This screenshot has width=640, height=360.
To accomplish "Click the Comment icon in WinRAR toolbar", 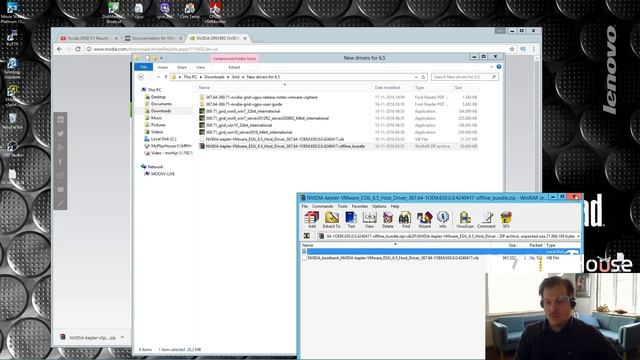I will click(486, 220).
